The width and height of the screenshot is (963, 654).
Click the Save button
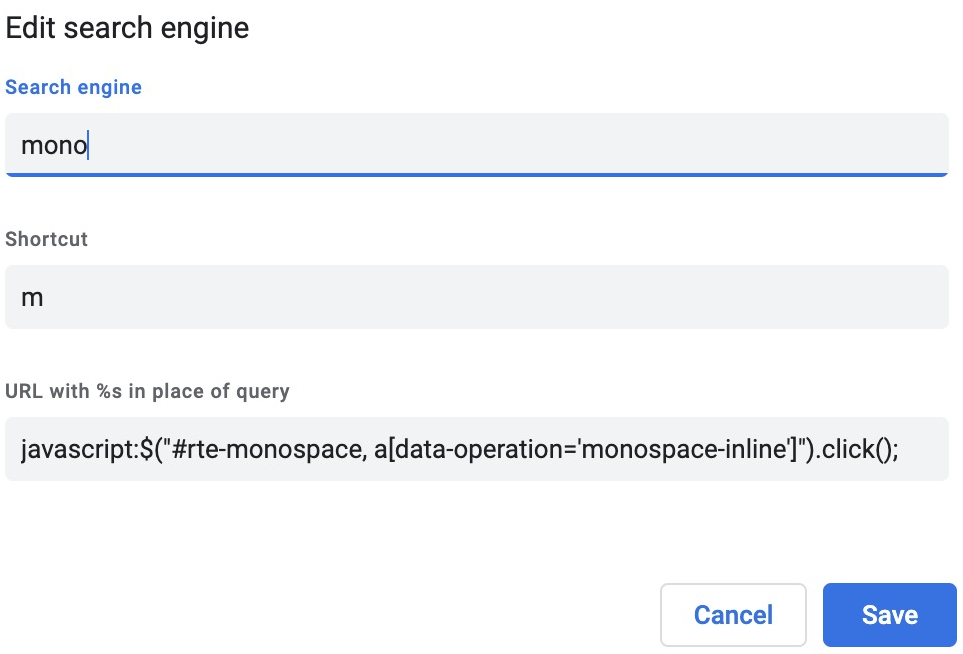tap(888, 614)
